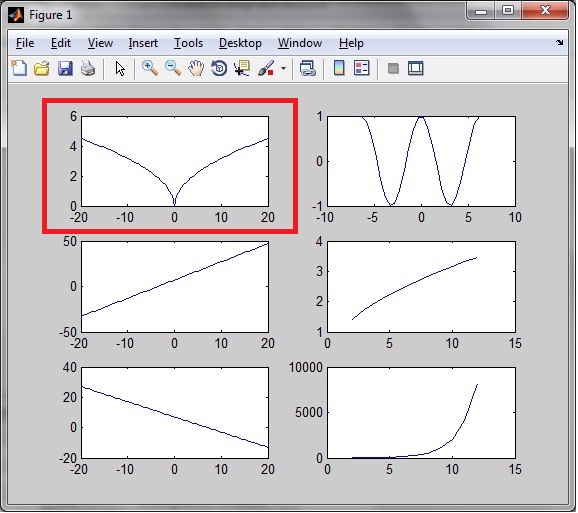Click the Figure 1 window title text

click(x=51, y=15)
